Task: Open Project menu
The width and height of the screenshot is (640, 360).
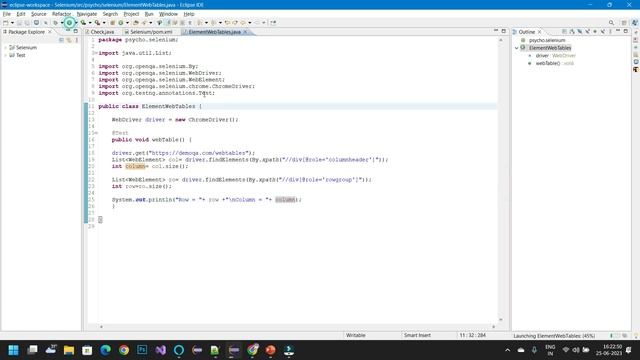Action: (x=131, y=14)
